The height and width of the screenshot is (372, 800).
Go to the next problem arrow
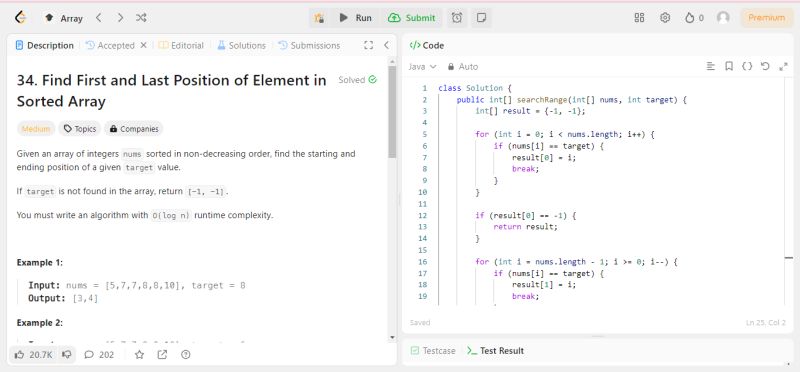pyautogui.click(x=120, y=18)
